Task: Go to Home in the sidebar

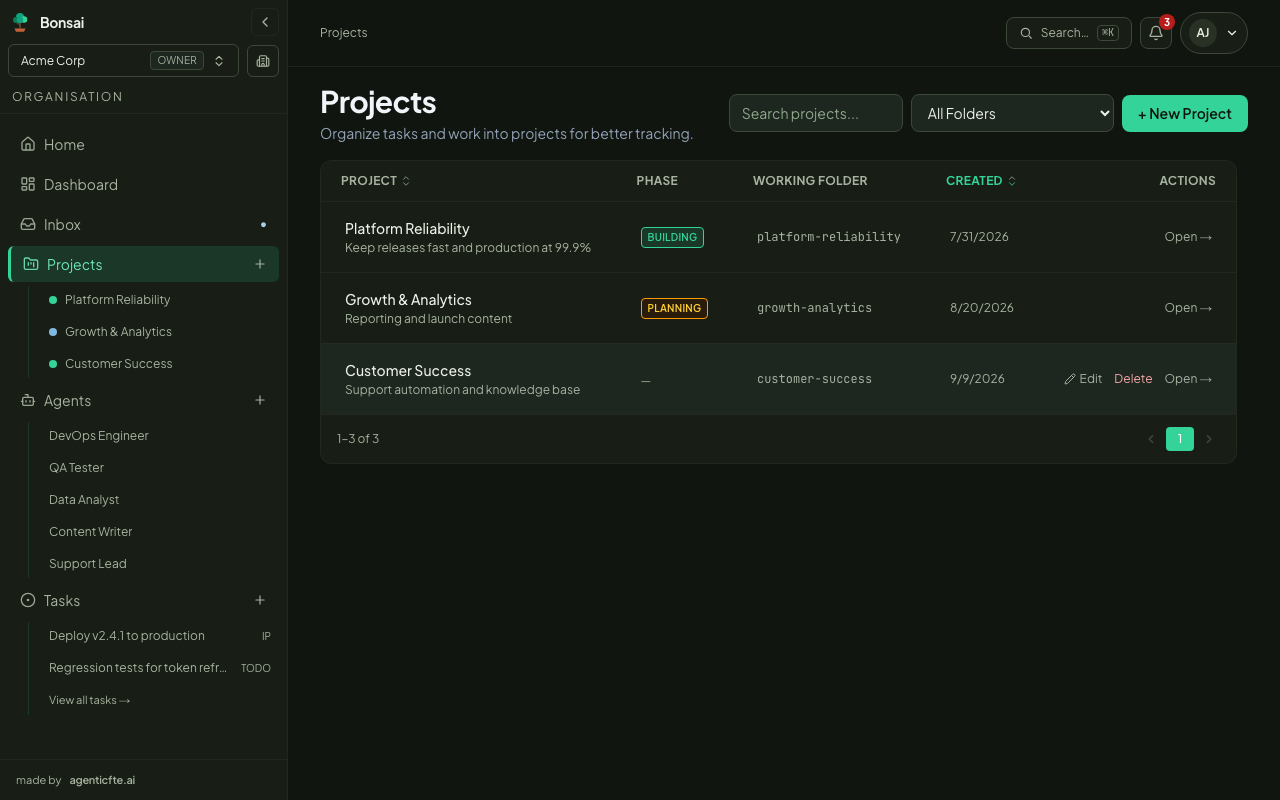Action: coord(143,144)
